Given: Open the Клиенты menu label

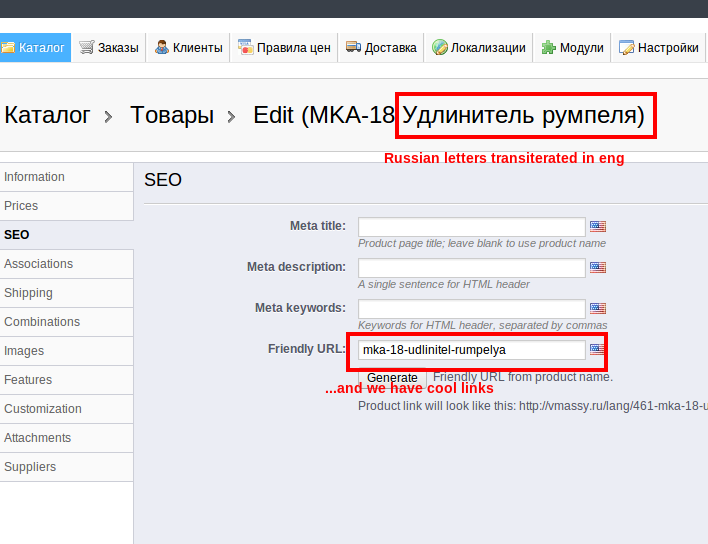Looking at the screenshot, I should [x=197, y=48].
